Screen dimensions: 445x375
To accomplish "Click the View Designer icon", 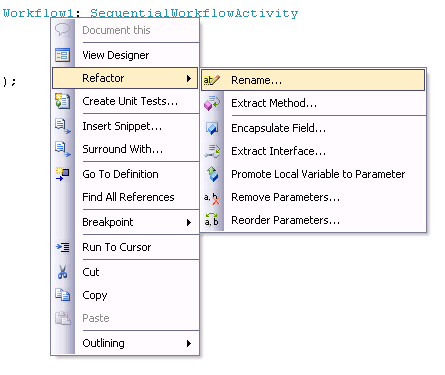I will coord(62,55).
